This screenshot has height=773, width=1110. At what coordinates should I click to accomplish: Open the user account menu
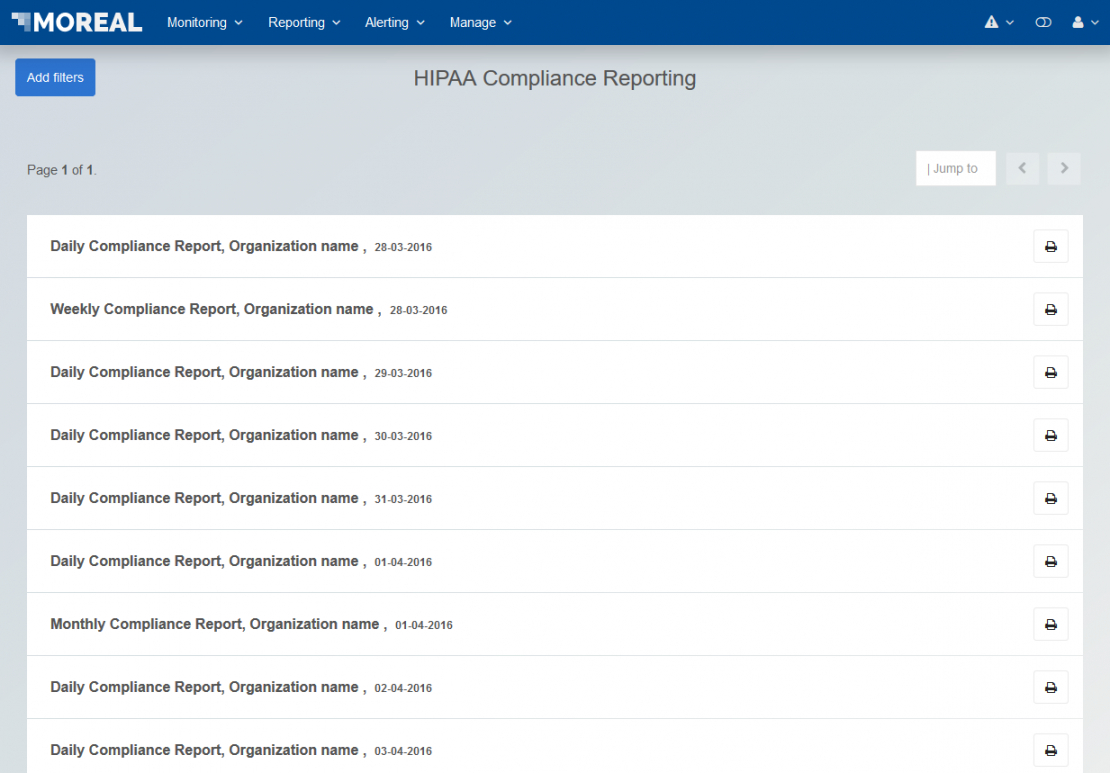click(x=1085, y=23)
